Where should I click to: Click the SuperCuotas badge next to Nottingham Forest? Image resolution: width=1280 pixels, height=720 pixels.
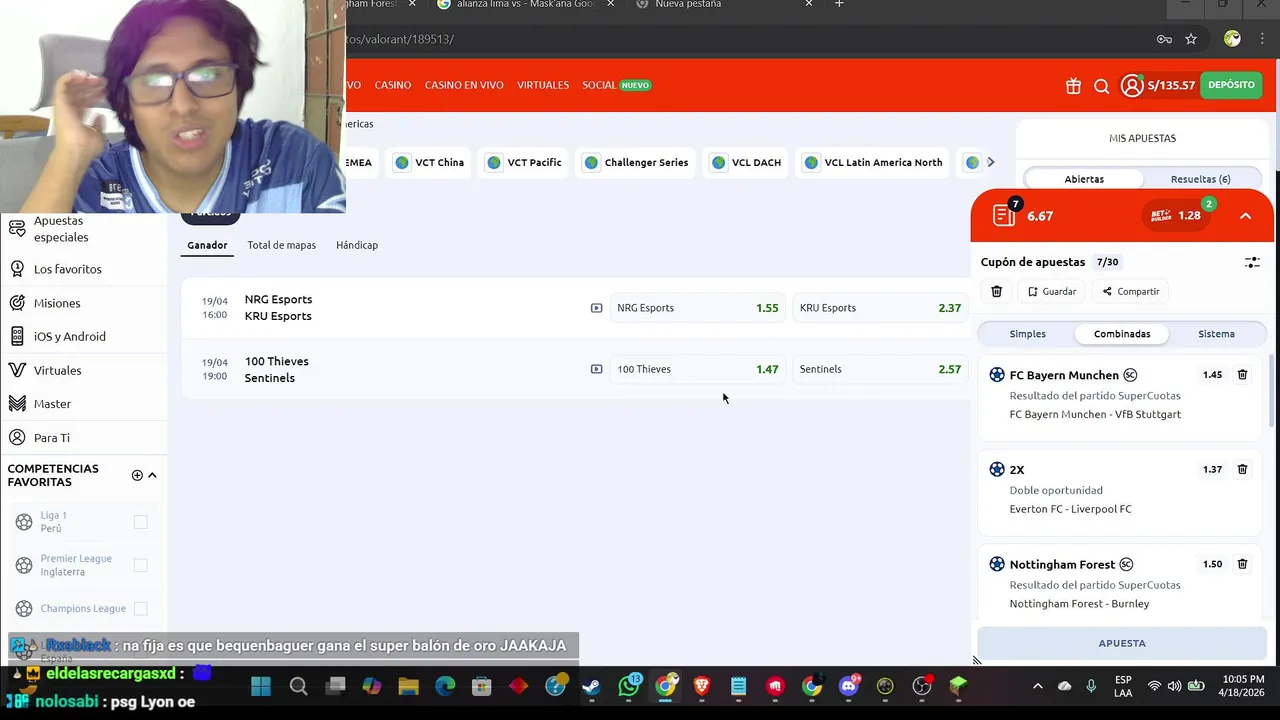click(x=1126, y=564)
